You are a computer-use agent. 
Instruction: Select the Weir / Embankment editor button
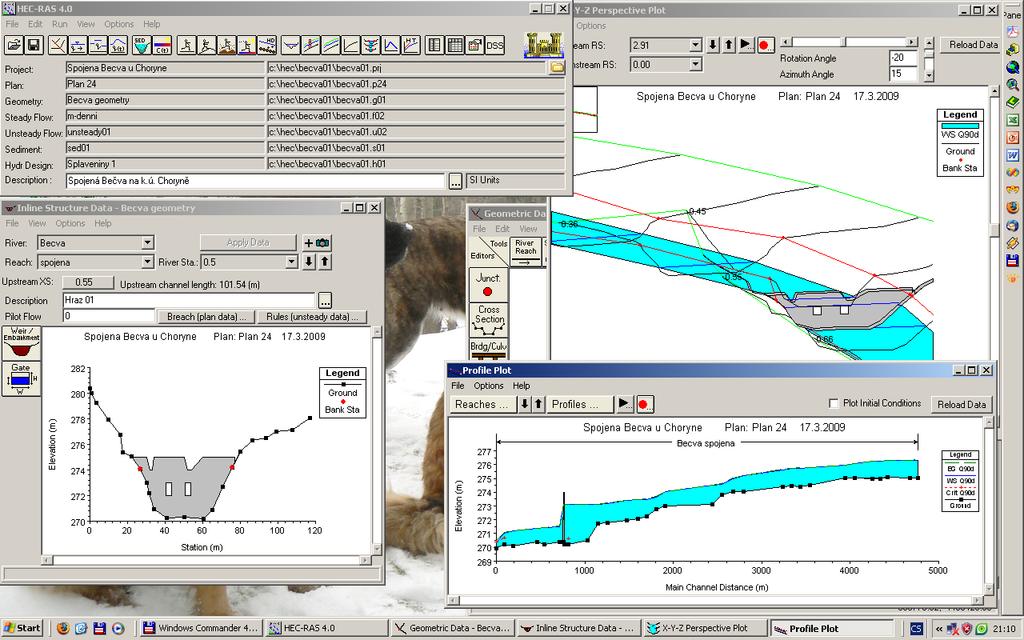pos(21,343)
